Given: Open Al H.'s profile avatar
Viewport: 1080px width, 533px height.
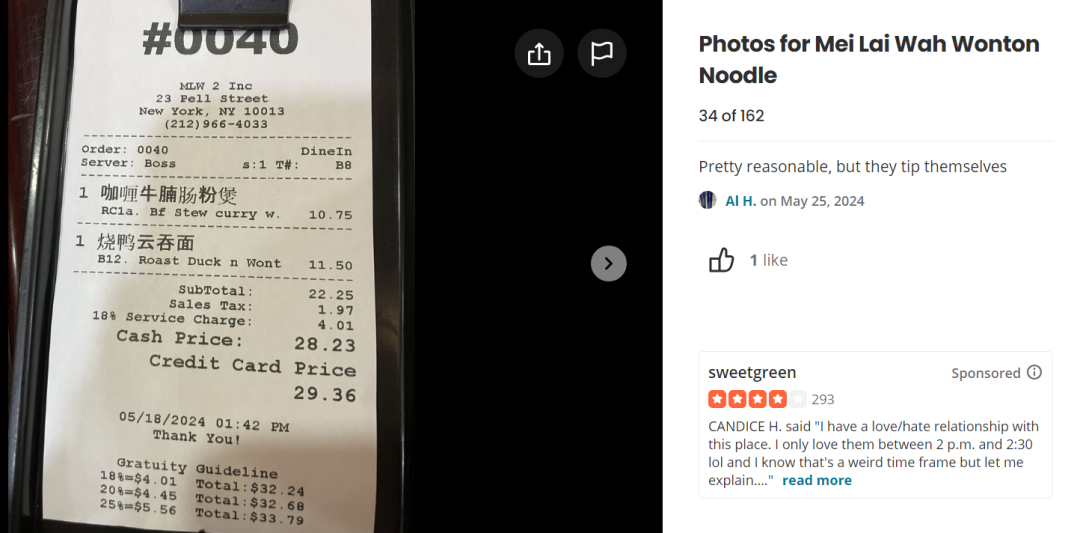Looking at the screenshot, I should point(707,200).
